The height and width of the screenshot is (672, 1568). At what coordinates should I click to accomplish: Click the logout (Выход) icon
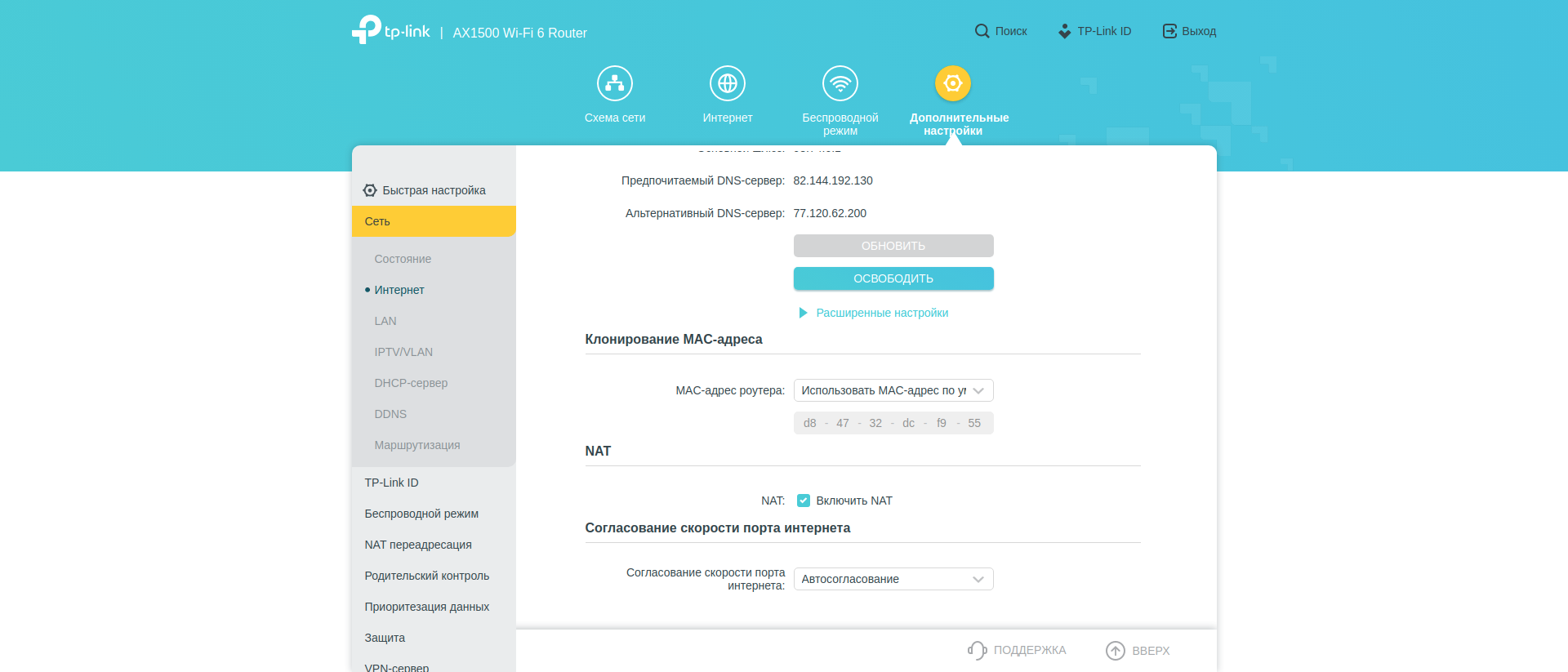(1169, 31)
